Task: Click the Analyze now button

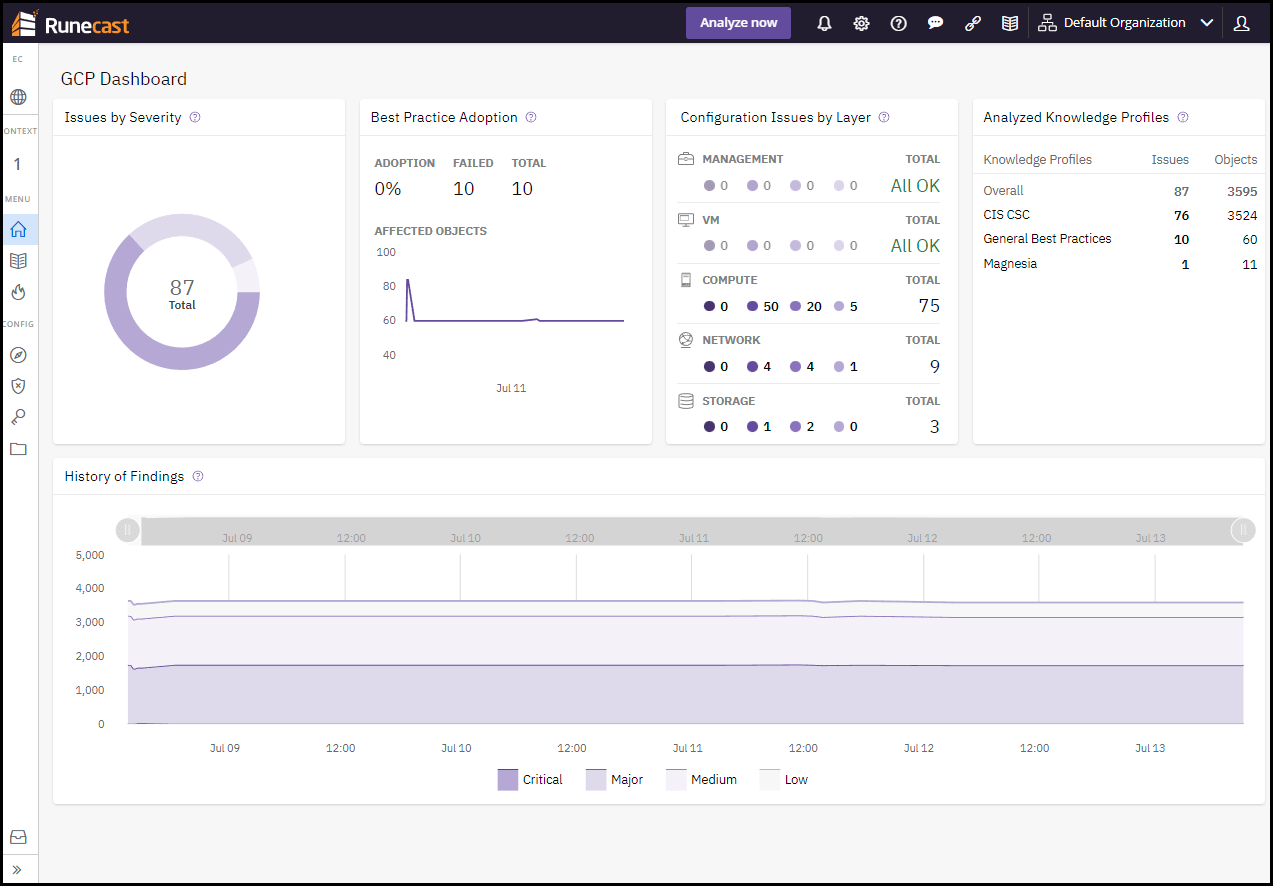Action: click(x=738, y=23)
